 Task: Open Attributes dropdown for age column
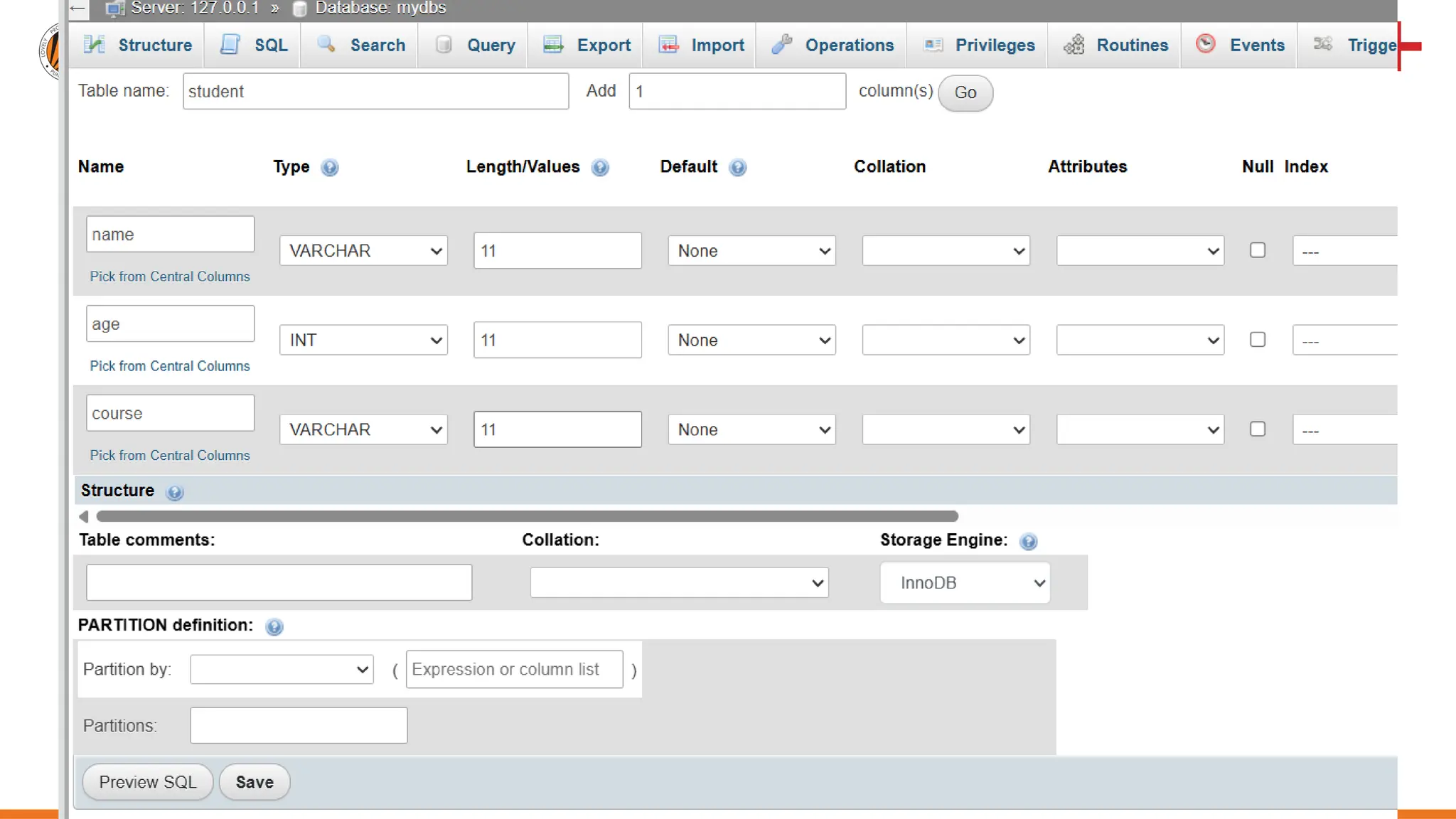tap(1140, 341)
